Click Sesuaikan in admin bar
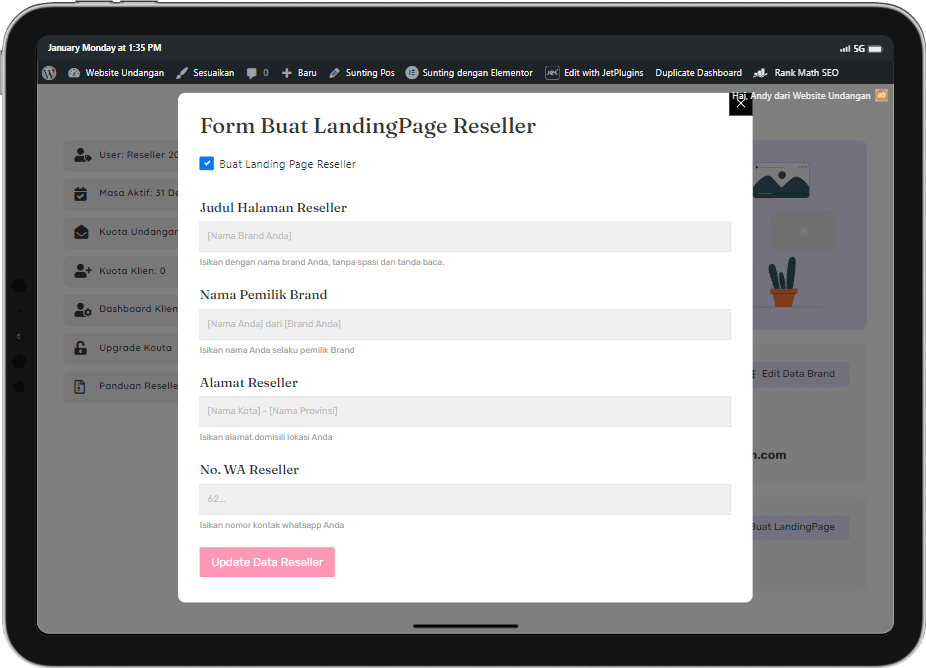Screen dimensions: 926x668 pyautogui.click(x=206, y=73)
